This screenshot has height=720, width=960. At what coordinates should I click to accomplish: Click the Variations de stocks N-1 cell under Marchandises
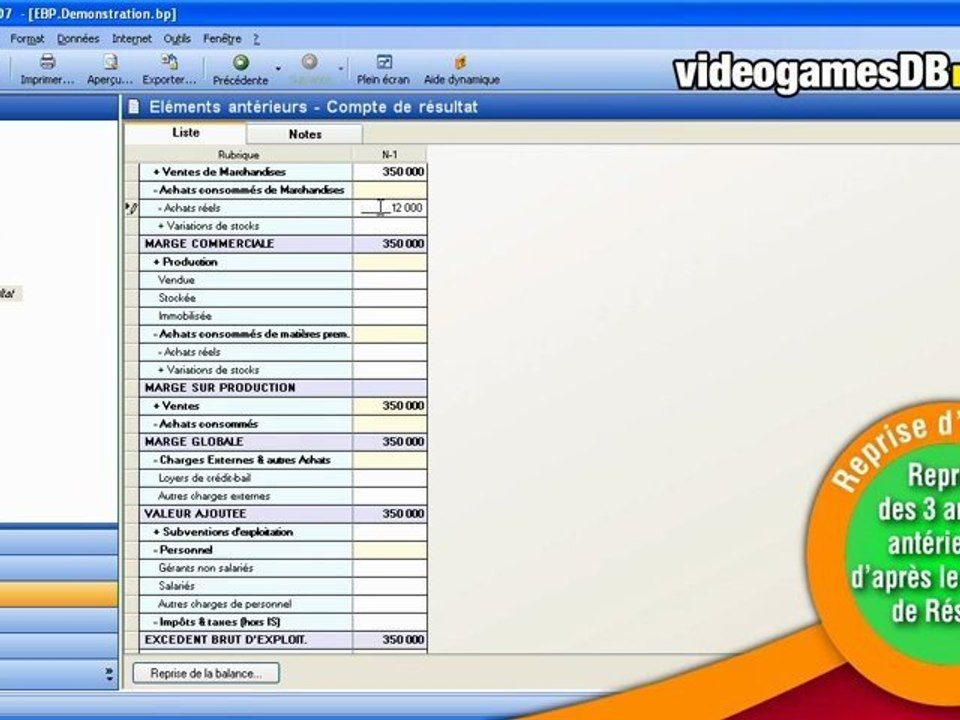390,226
